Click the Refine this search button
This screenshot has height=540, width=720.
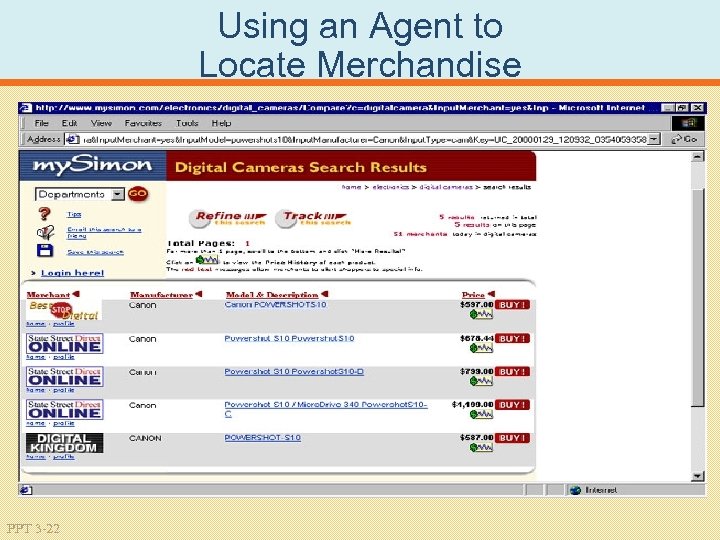[x=228, y=219]
